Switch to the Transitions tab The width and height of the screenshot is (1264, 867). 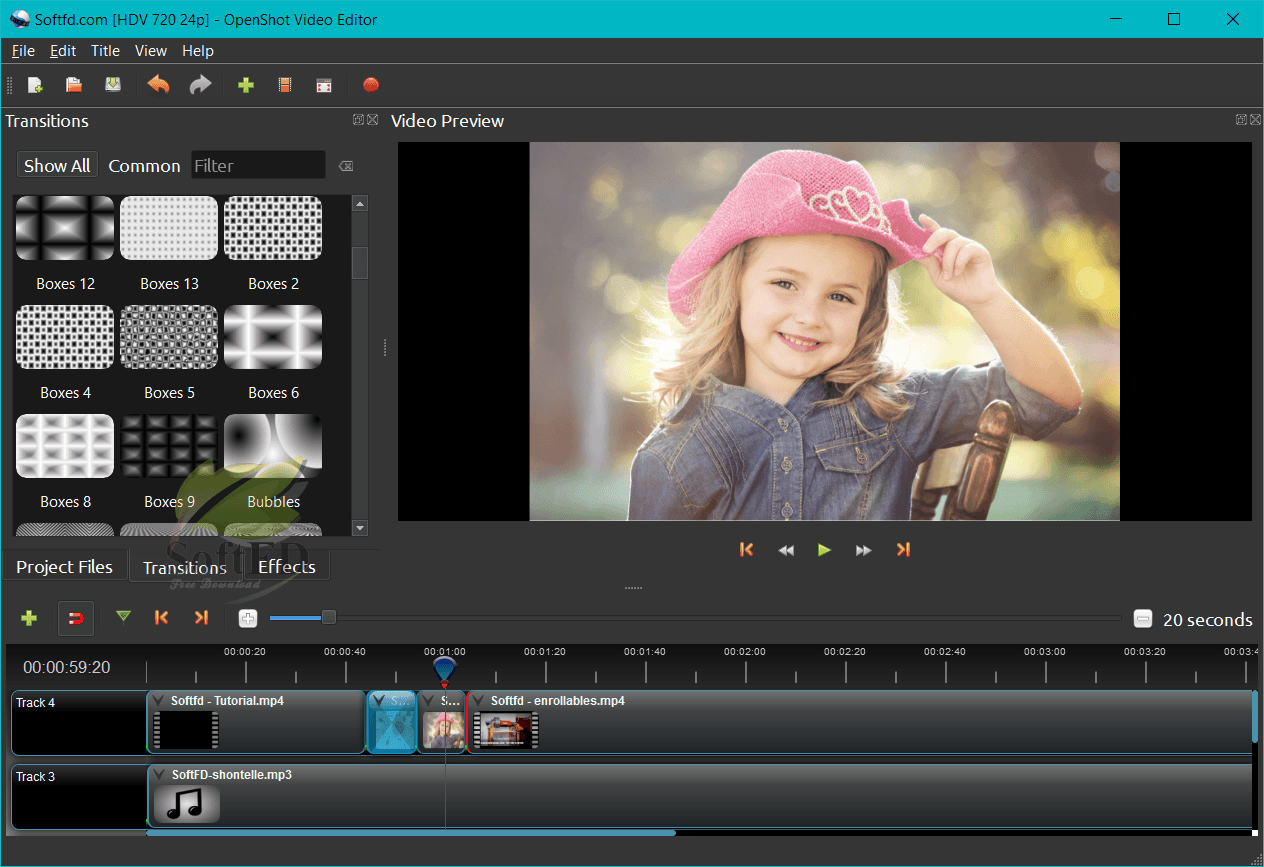tap(185, 567)
